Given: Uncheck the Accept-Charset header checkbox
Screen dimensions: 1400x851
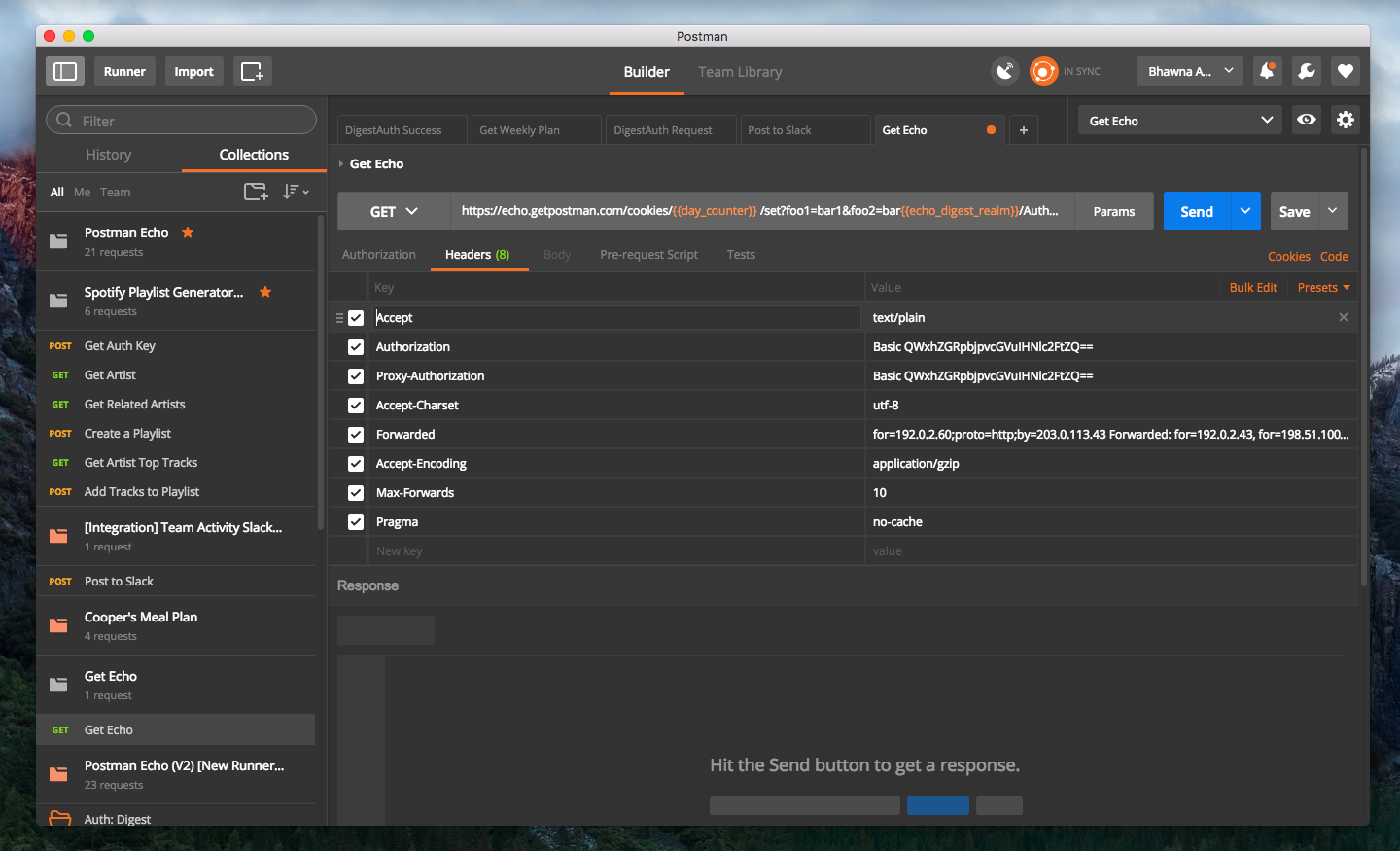Looking at the screenshot, I should [356, 406].
